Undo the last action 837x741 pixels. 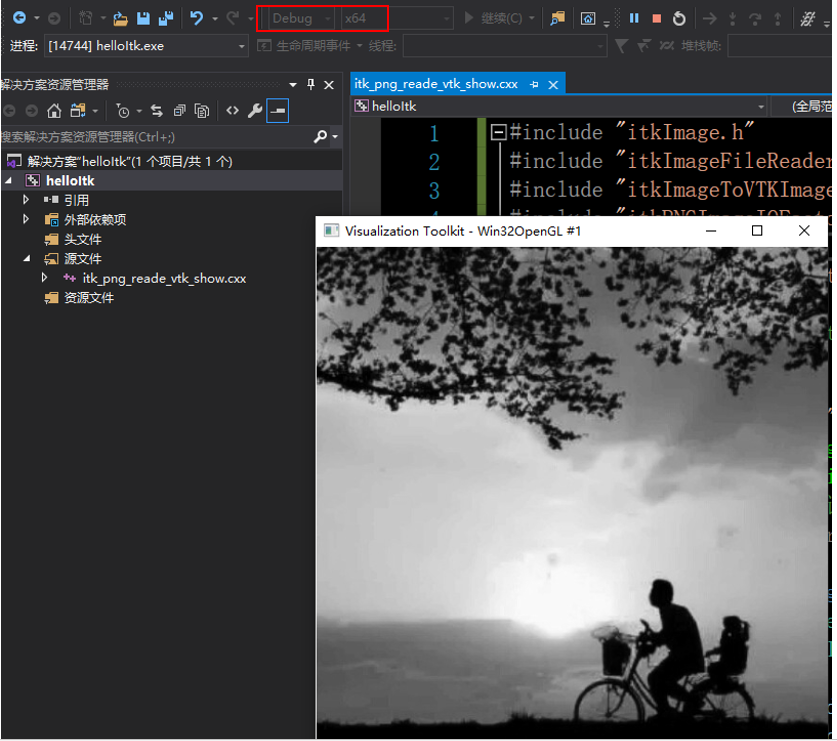[x=196, y=18]
